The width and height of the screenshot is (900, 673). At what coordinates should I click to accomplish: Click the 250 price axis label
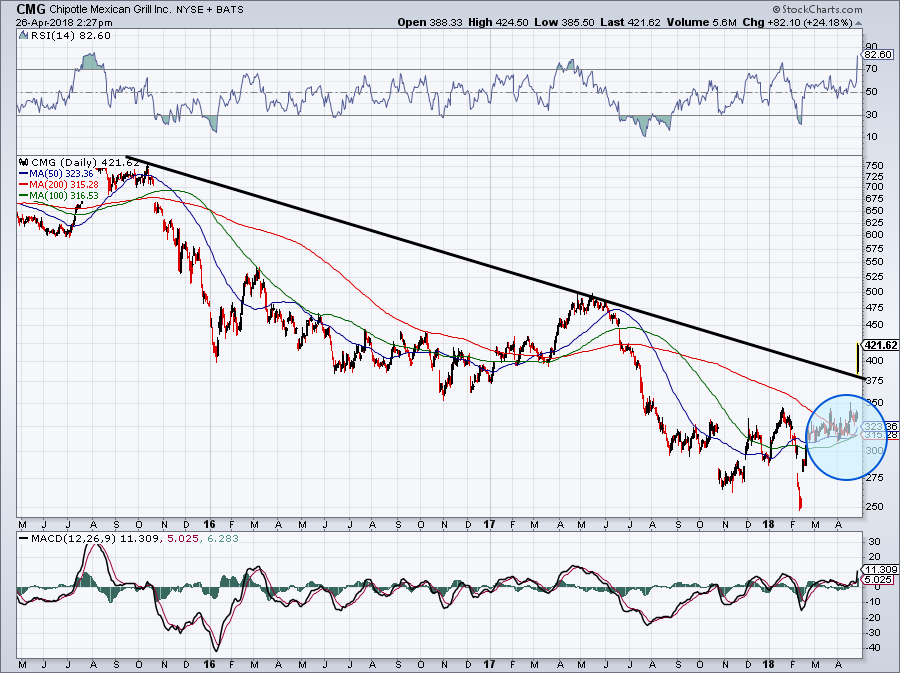point(874,507)
